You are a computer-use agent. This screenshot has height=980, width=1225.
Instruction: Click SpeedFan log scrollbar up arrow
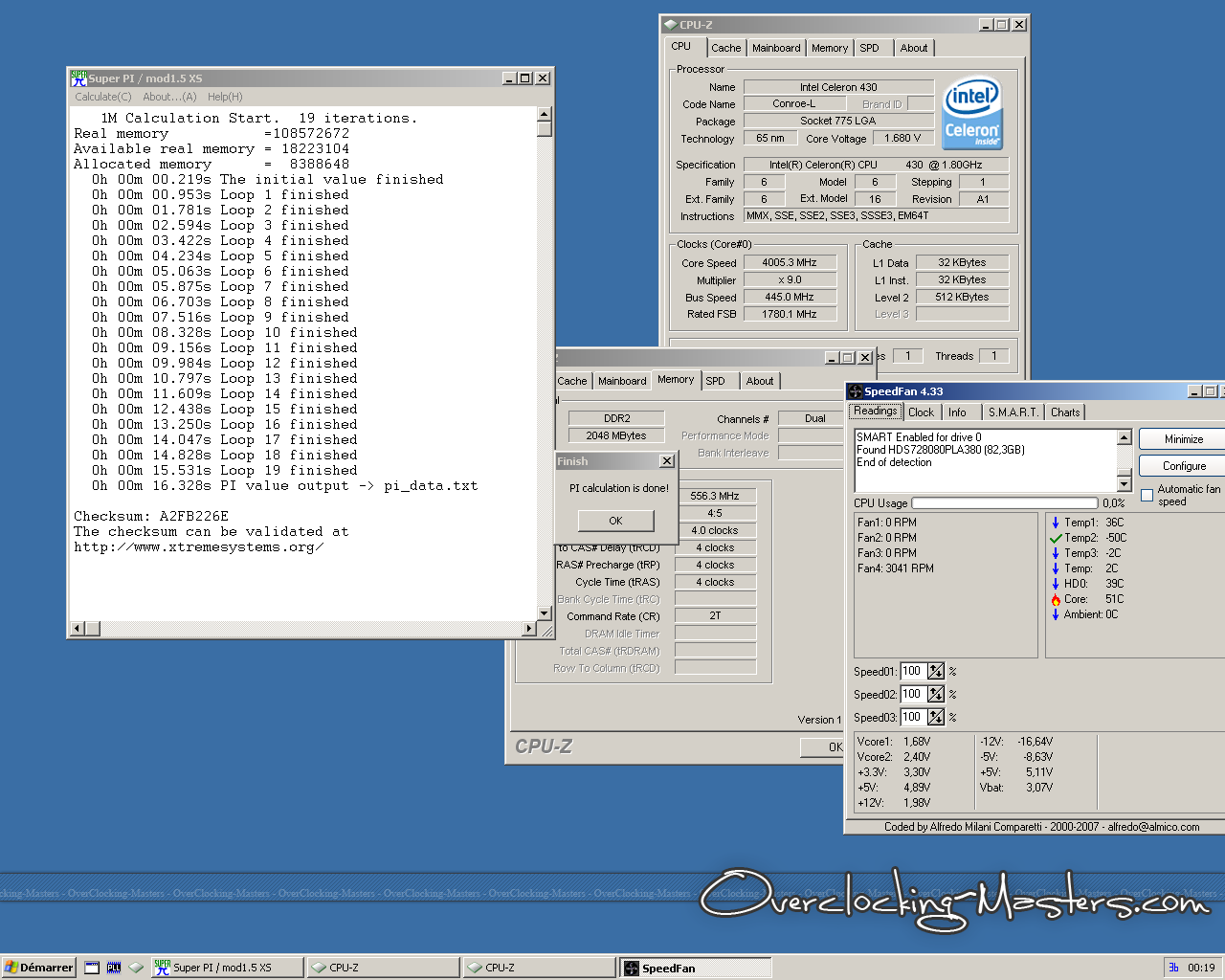pos(1124,437)
